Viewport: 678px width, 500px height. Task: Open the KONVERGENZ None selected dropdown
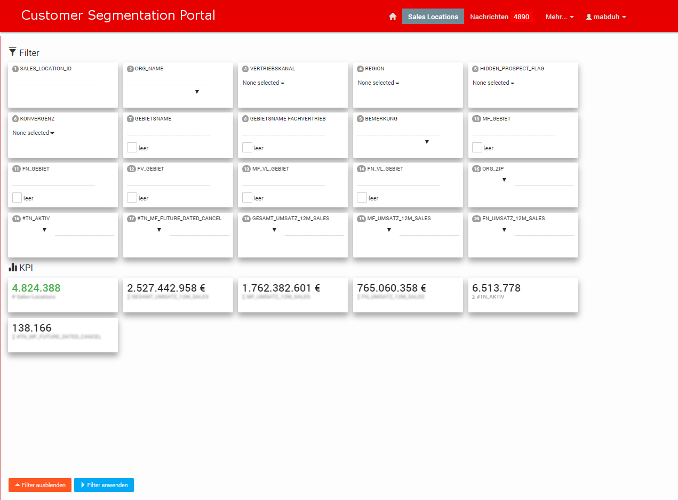tap(34, 132)
